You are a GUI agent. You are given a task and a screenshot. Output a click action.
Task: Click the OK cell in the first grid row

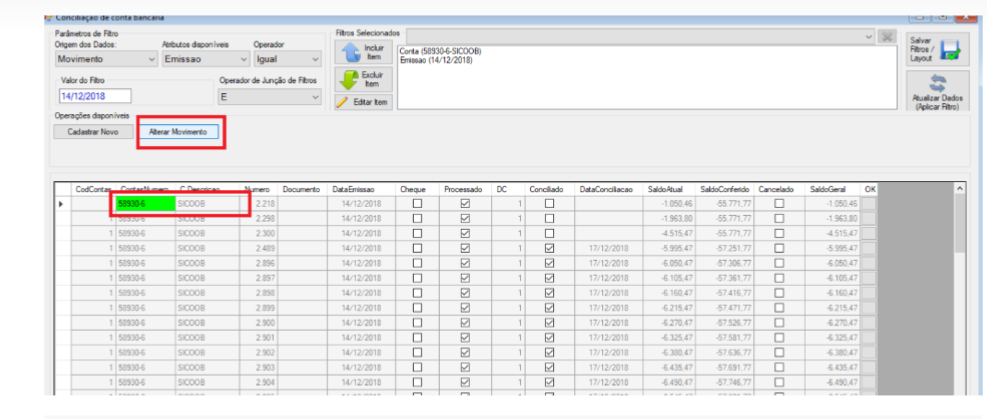(869, 204)
